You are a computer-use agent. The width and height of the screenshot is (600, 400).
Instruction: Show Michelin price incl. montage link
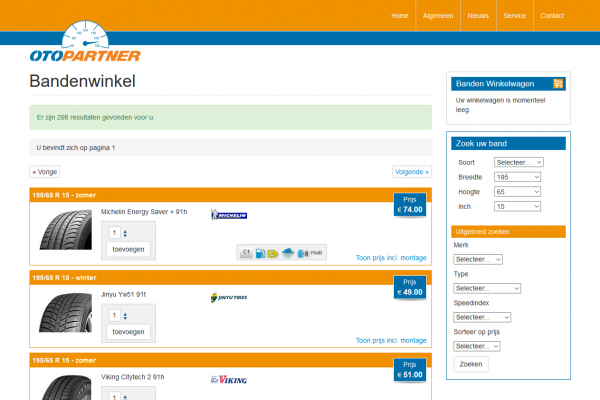pyautogui.click(x=391, y=258)
